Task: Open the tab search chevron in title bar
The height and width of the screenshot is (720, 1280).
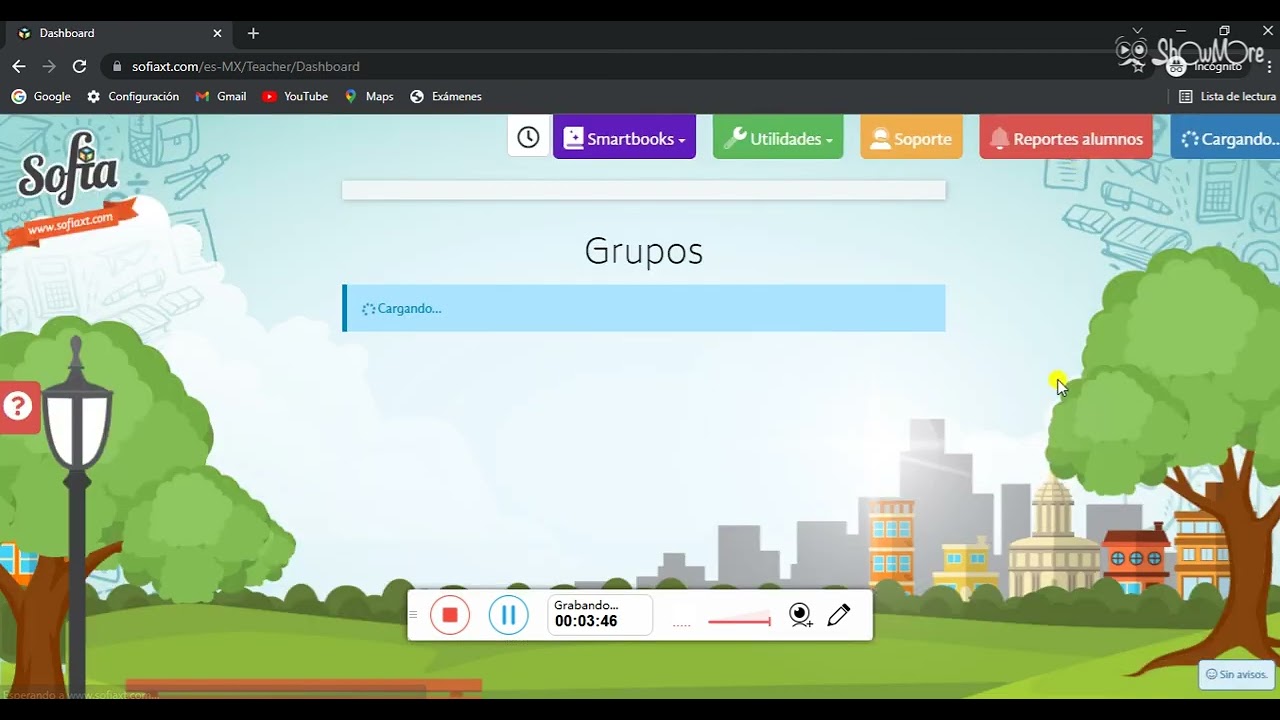Action: [x=1137, y=31]
